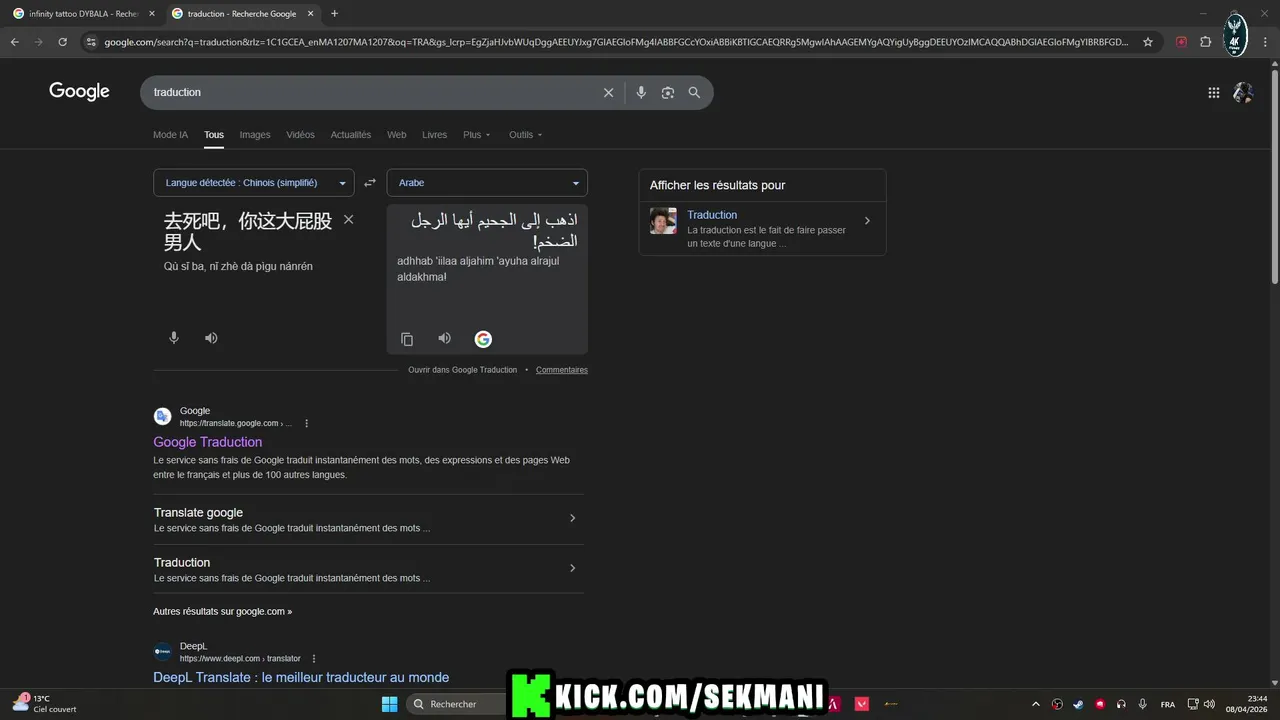This screenshot has width=1280, height=720.
Task: Open more options for Google Traduction result
Action: [x=306, y=423]
